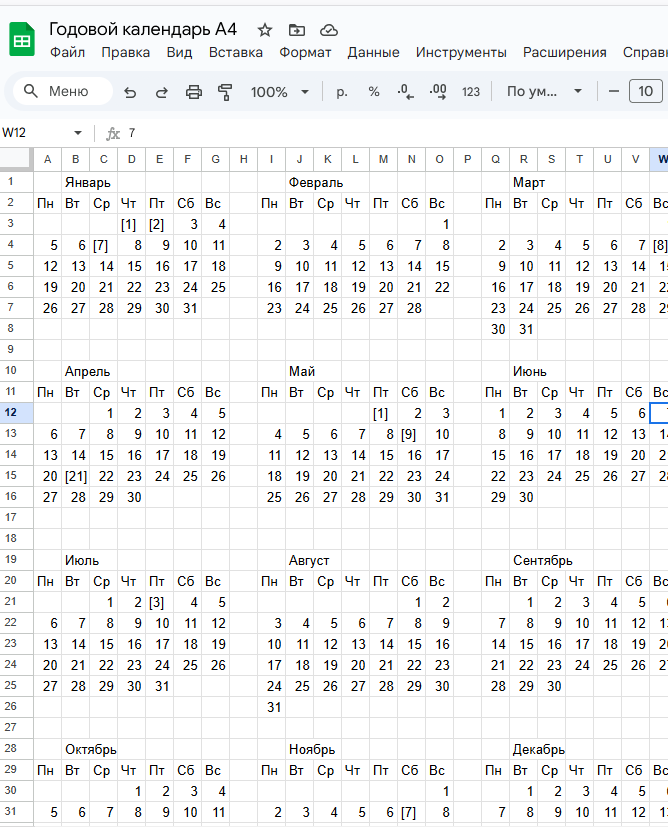Click the document title Годовой календарь A4
The height and width of the screenshot is (827, 668).
[143, 29]
